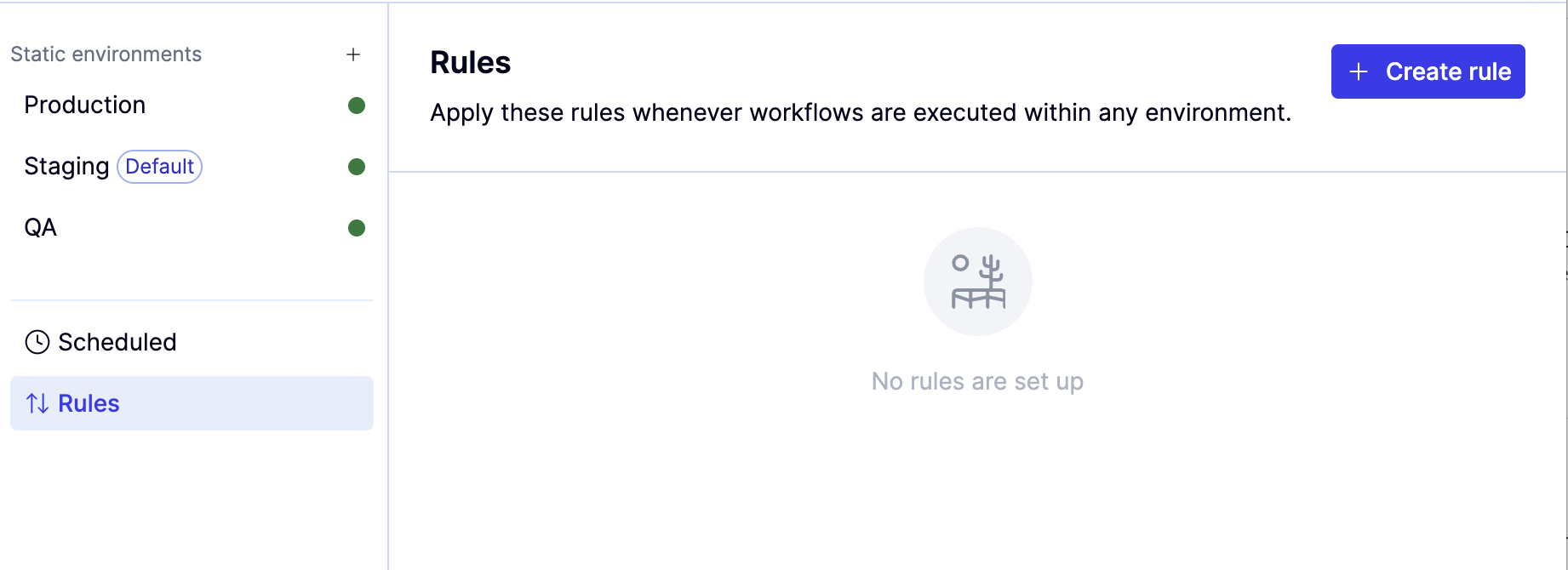
Task: Click the Staging green status dot
Action: (357, 167)
